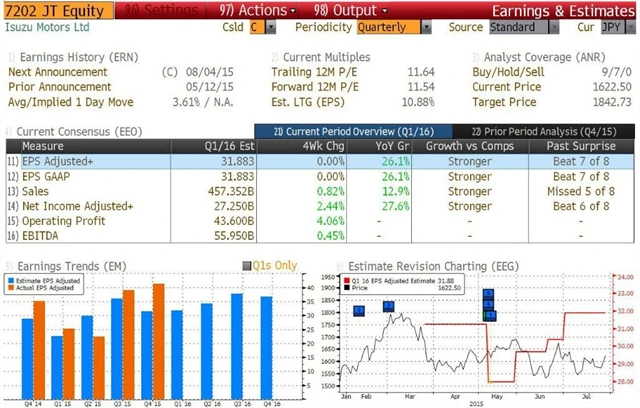This screenshot has height=408, width=640.
Task: Click the orange Actual EPS Adjusted legend swatch
Action: click(x=11, y=288)
